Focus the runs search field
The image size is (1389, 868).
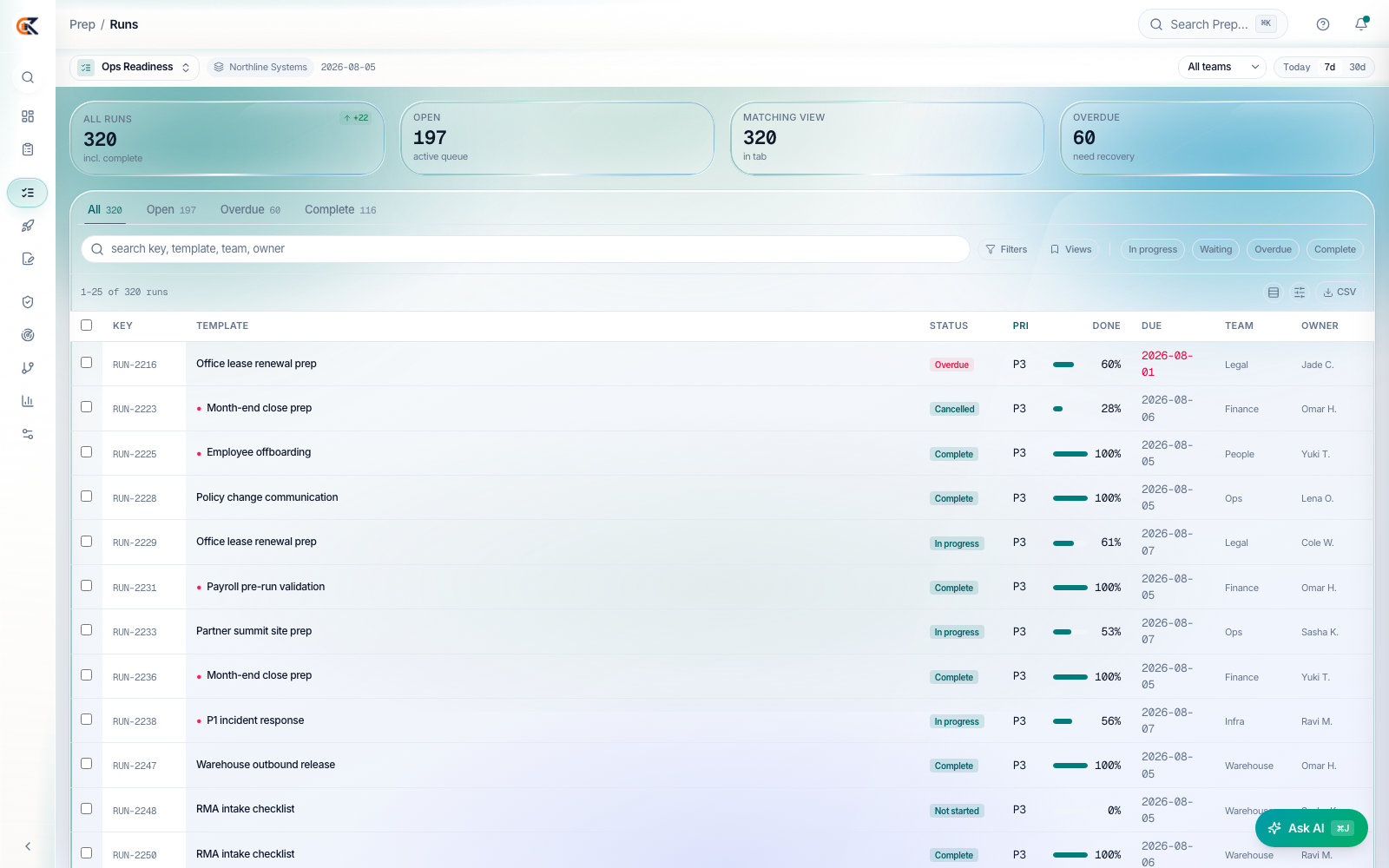pos(525,249)
